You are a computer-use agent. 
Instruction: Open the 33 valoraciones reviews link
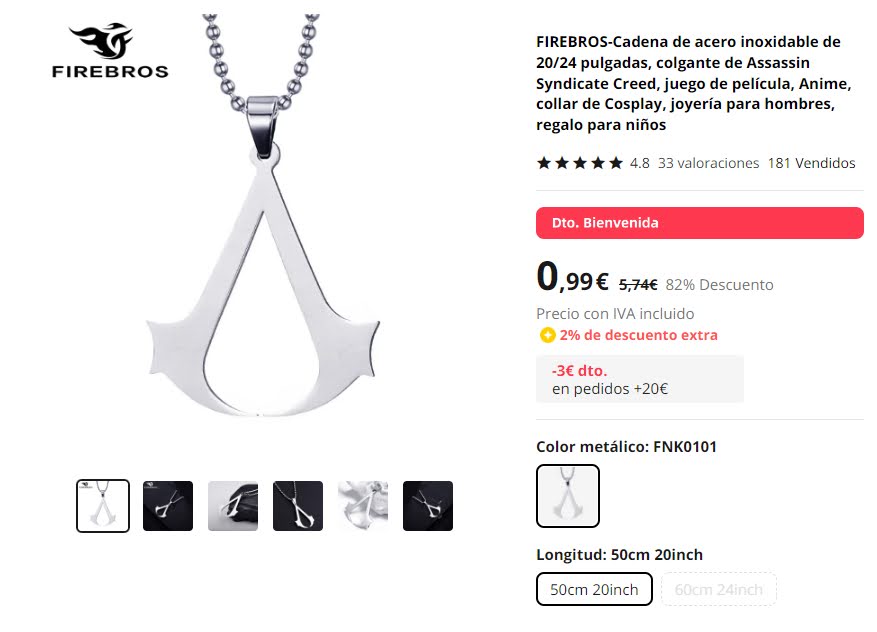tap(708, 163)
